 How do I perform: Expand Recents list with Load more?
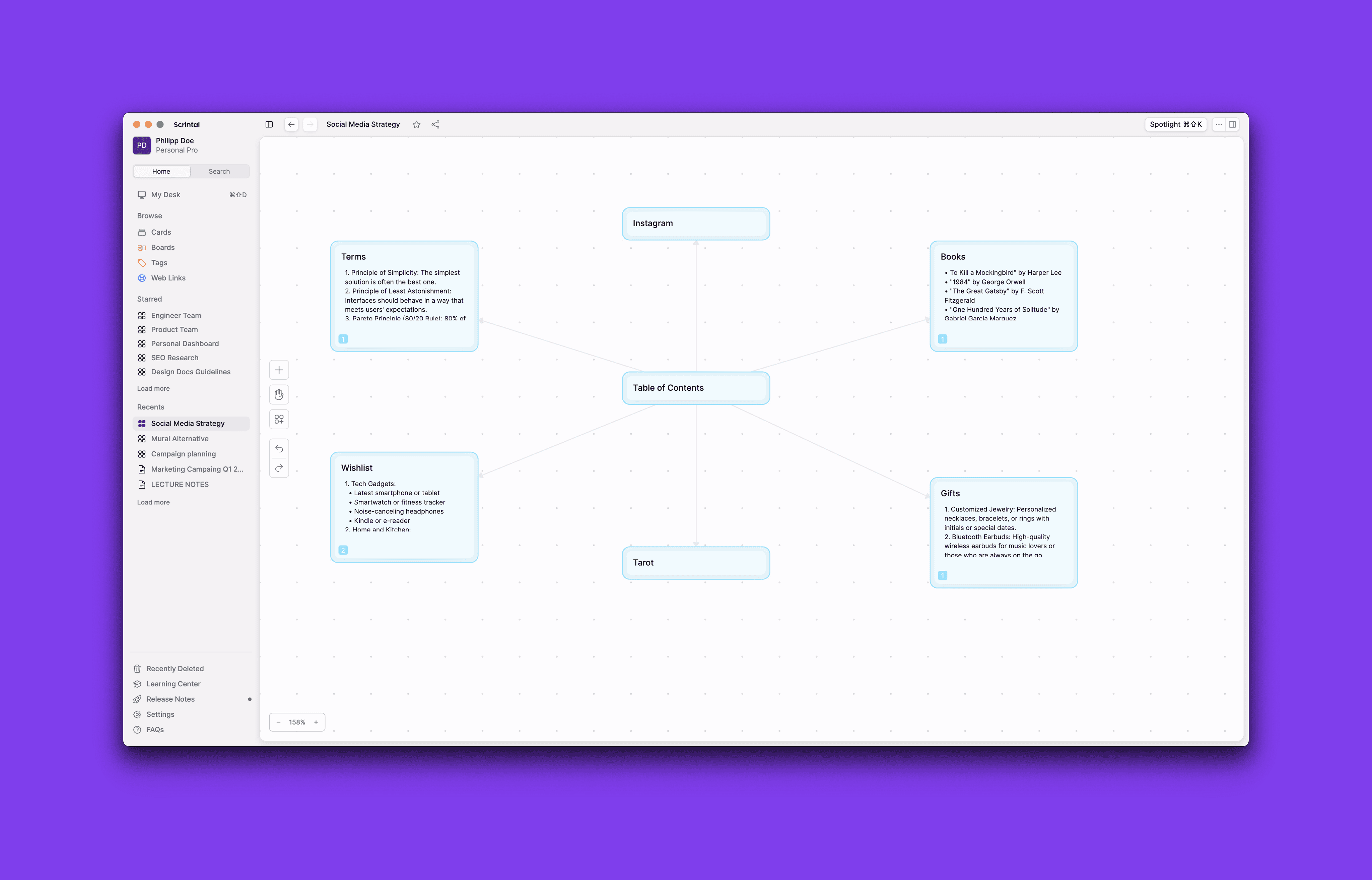(x=153, y=502)
